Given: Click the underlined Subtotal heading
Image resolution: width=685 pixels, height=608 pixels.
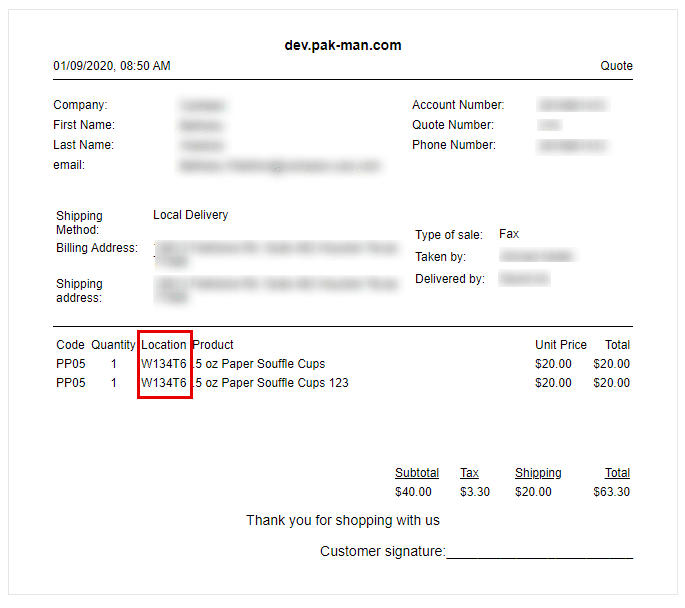Looking at the screenshot, I should [x=417, y=473].
